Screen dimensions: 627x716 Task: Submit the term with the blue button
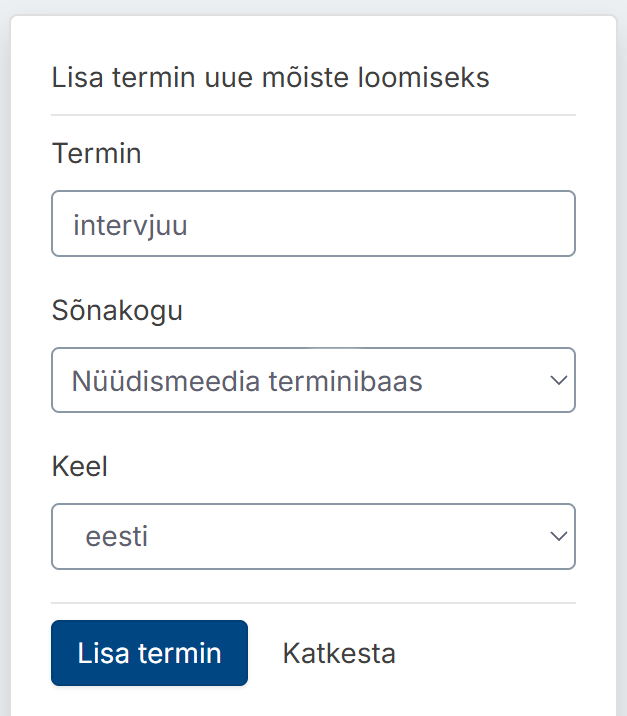[149, 653]
